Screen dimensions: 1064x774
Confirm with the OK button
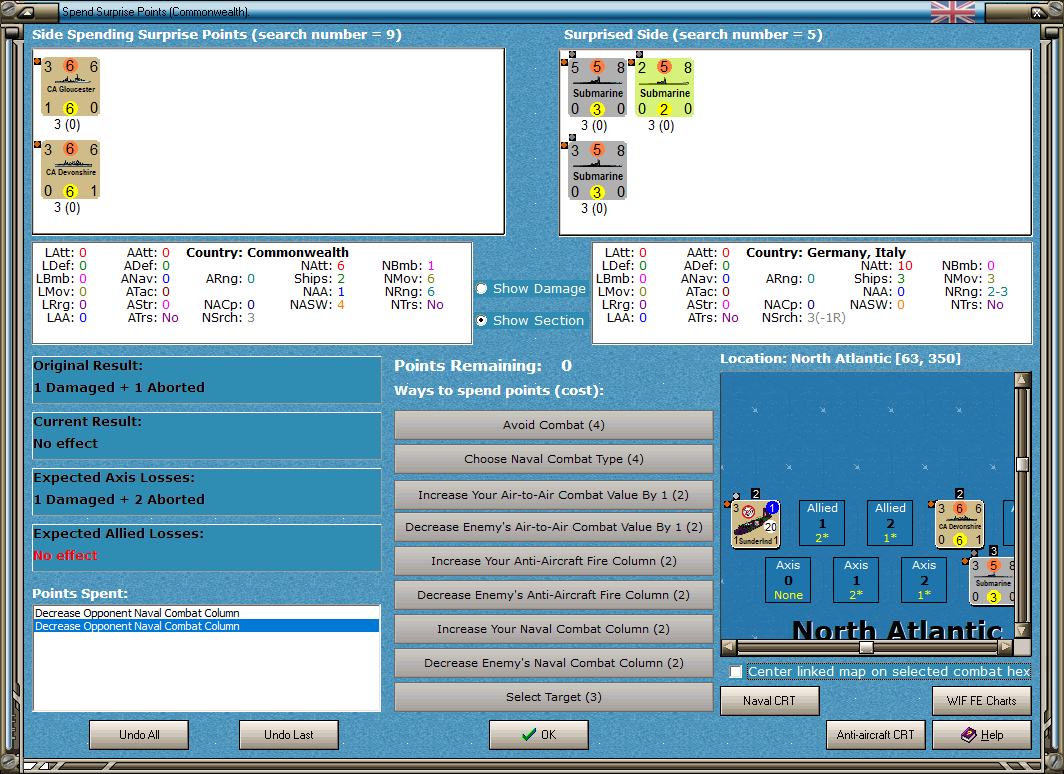pyautogui.click(x=539, y=735)
